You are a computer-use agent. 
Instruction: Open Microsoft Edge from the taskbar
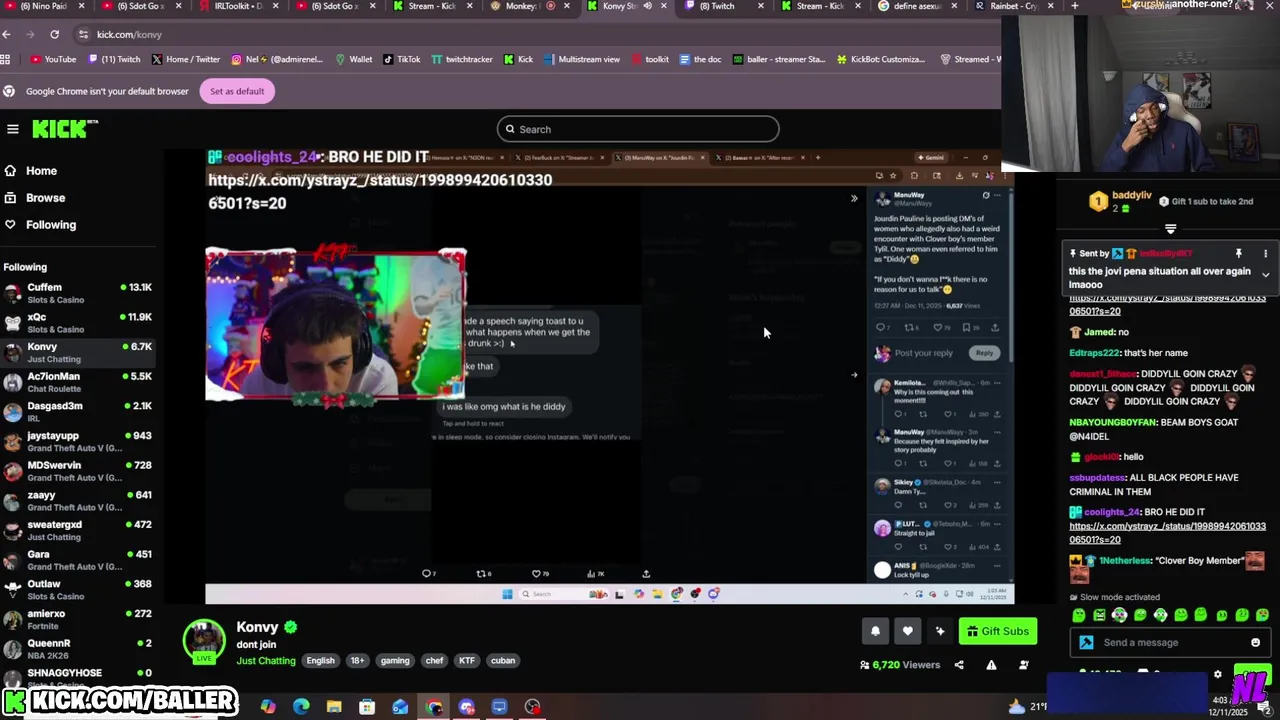click(301, 707)
